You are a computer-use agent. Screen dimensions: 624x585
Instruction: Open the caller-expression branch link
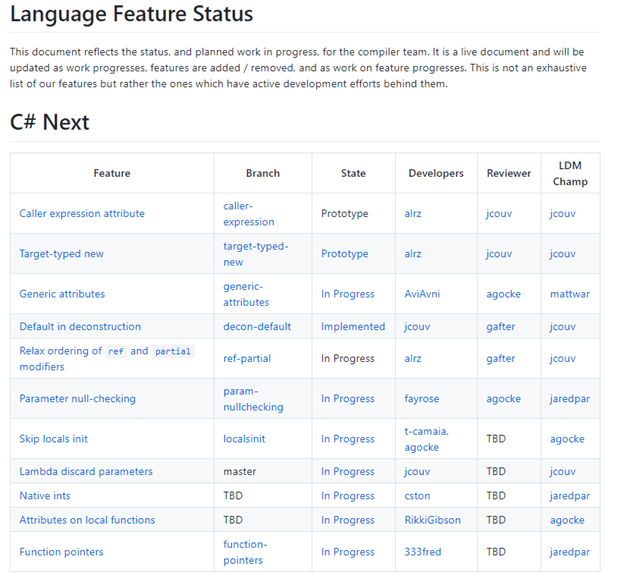(249, 214)
